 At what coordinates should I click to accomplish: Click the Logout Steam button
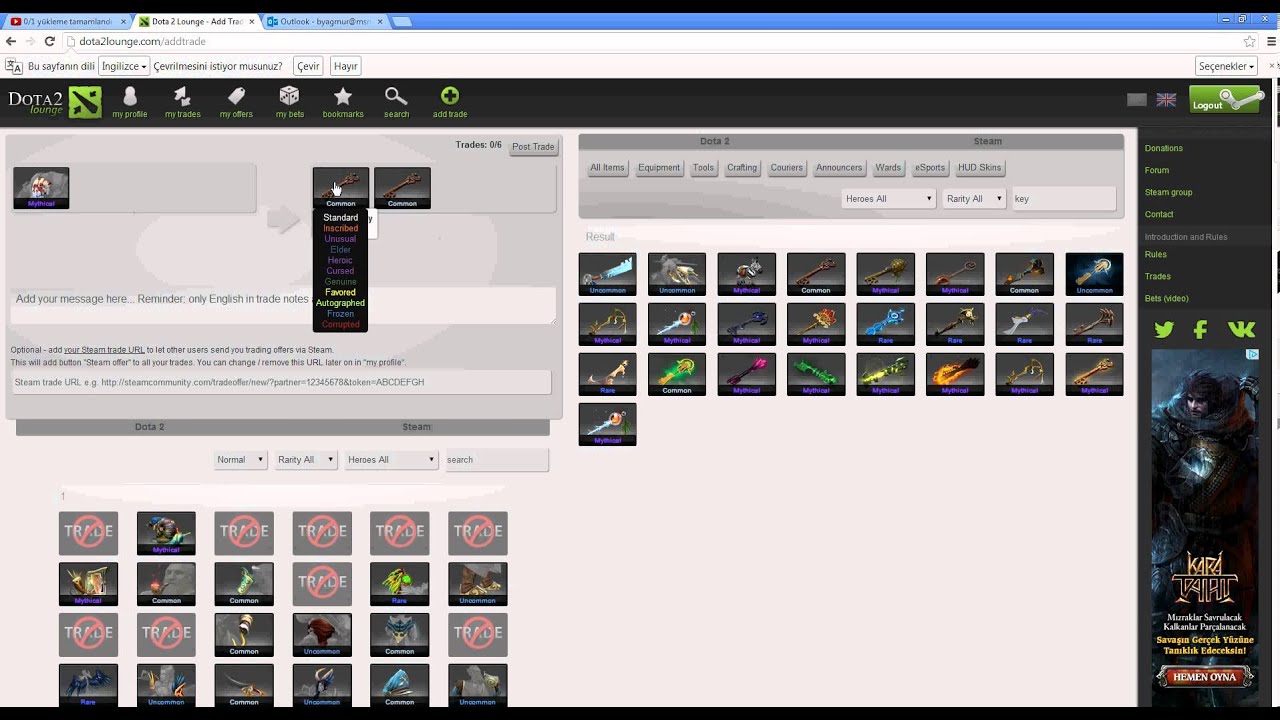pyautogui.click(x=1226, y=100)
